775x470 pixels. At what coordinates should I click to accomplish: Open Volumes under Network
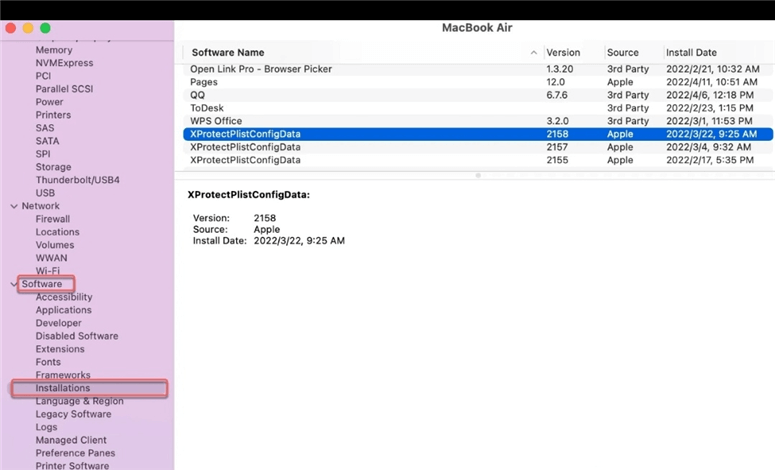pyautogui.click(x=55, y=245)
